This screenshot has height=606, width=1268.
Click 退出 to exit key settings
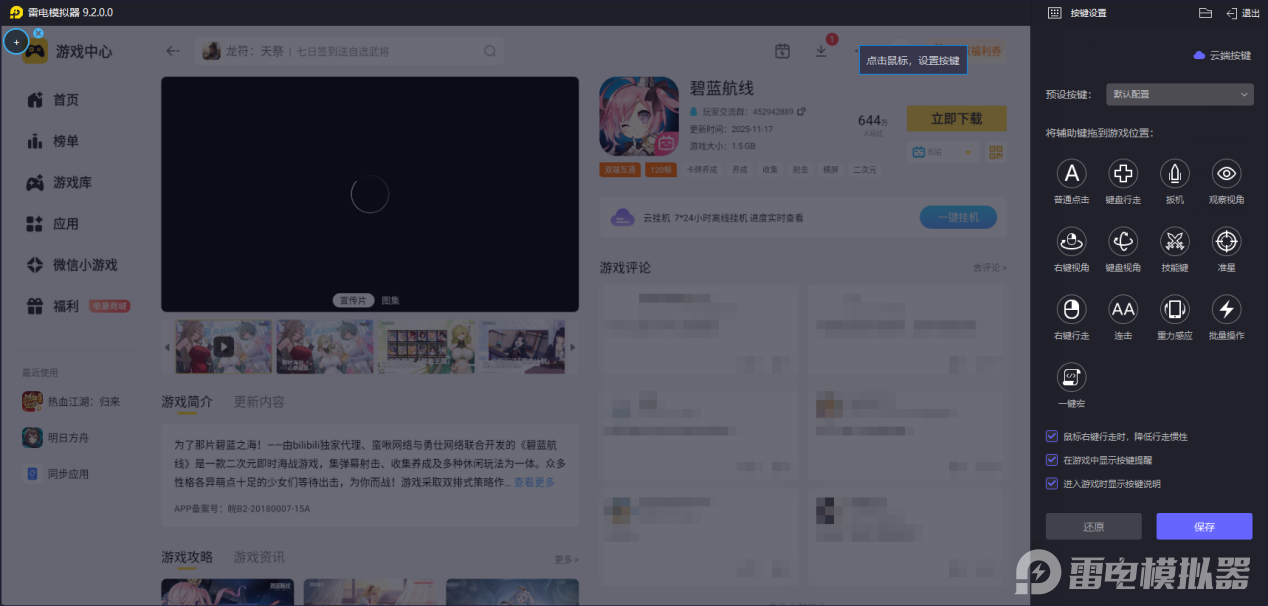[x=1243, y=13]
